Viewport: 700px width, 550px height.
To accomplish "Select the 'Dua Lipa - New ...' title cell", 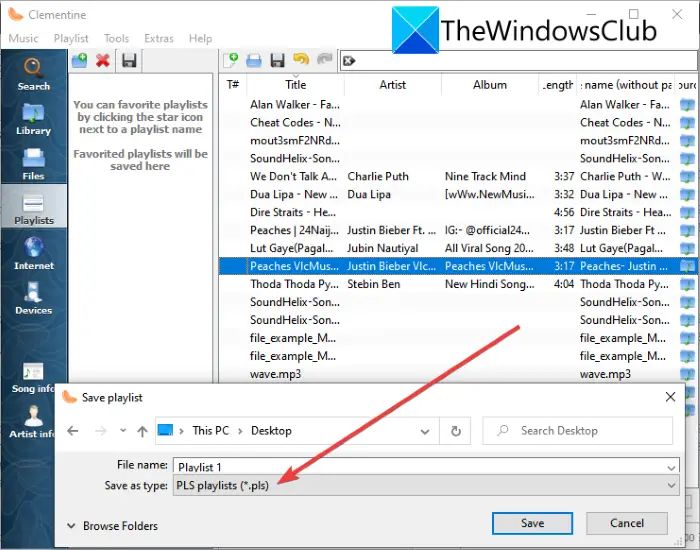I will point(294,195).
